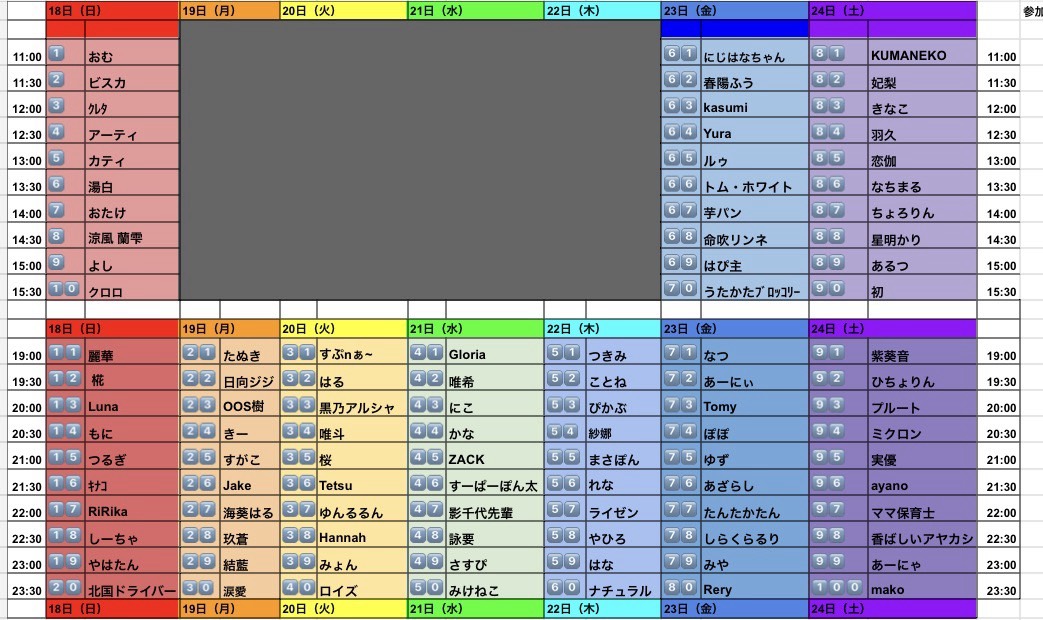The image size is (1043, 620).
Task: Select the Yura cell
Action: pyautogui.click(x=754, y=130)
